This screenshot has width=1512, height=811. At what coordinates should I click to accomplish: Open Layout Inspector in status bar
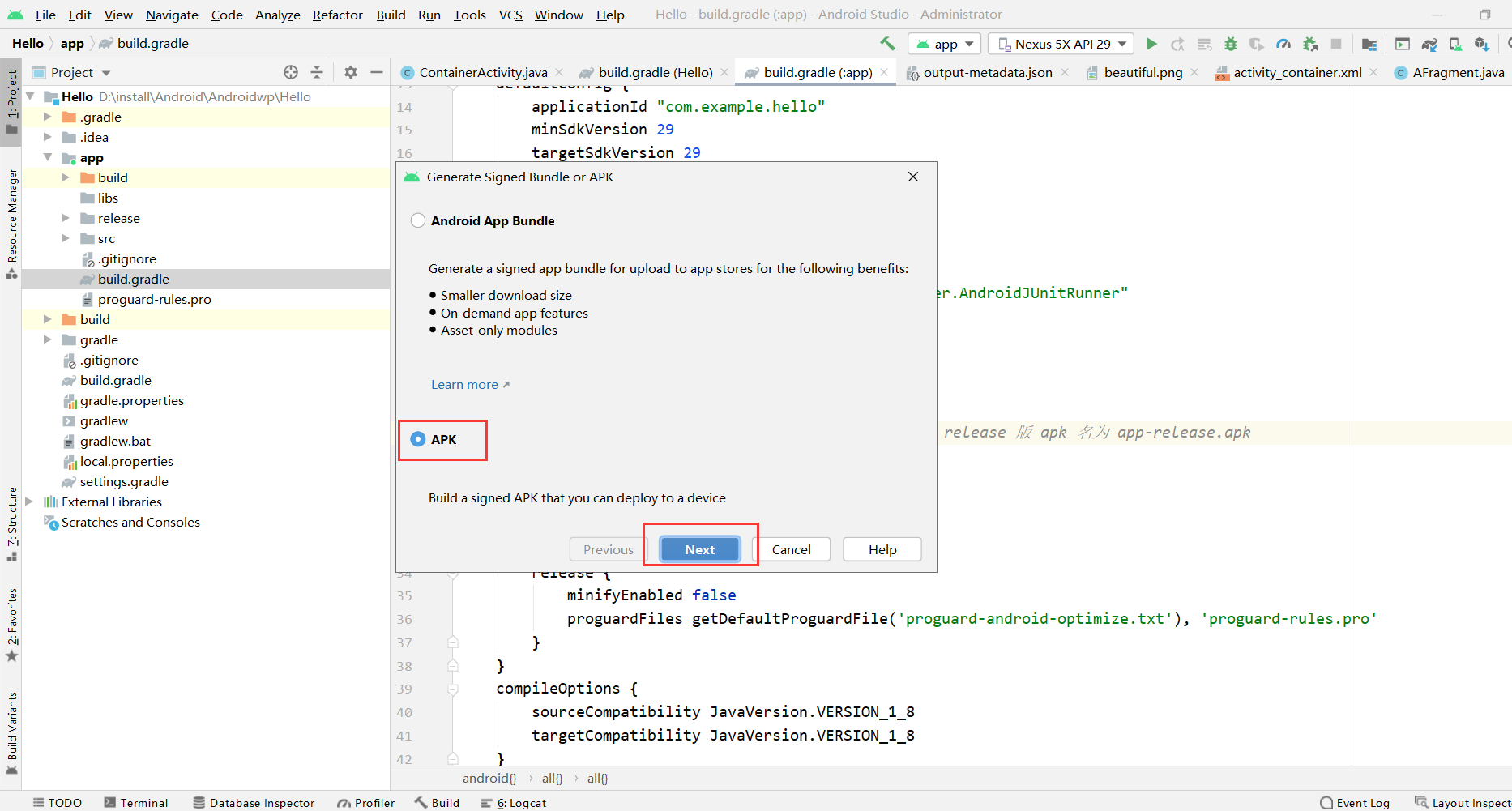[x=1463, y=802]
